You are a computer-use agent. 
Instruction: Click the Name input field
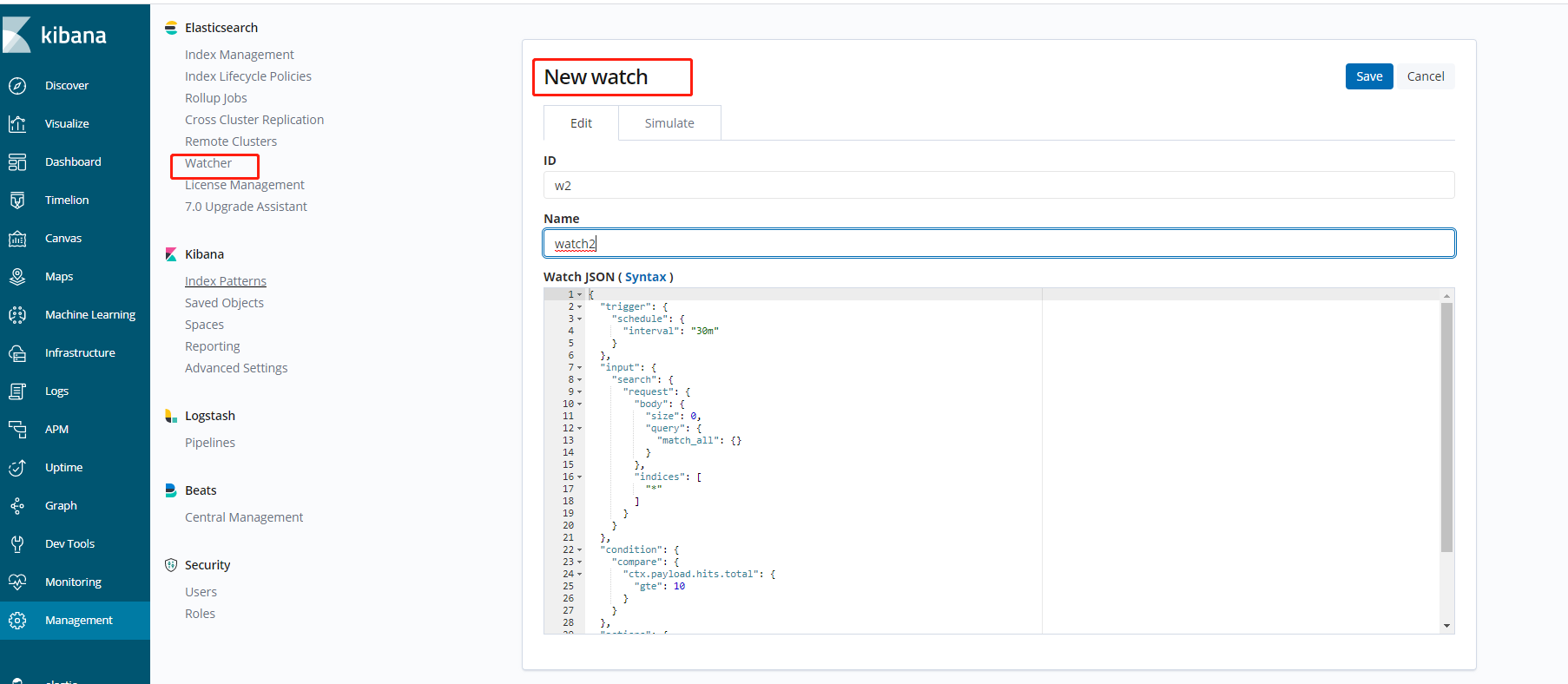998,243
